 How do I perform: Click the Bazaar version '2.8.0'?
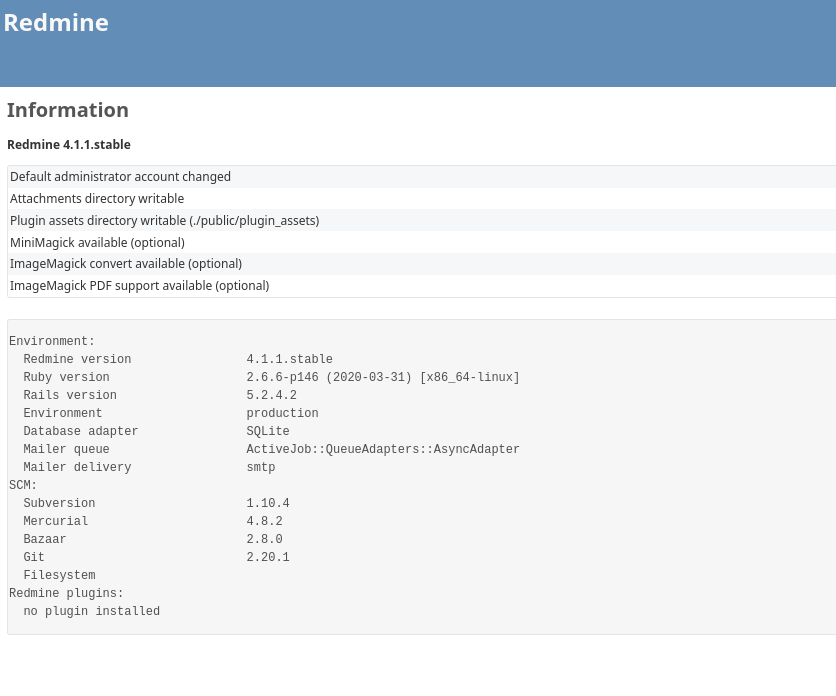264,539
